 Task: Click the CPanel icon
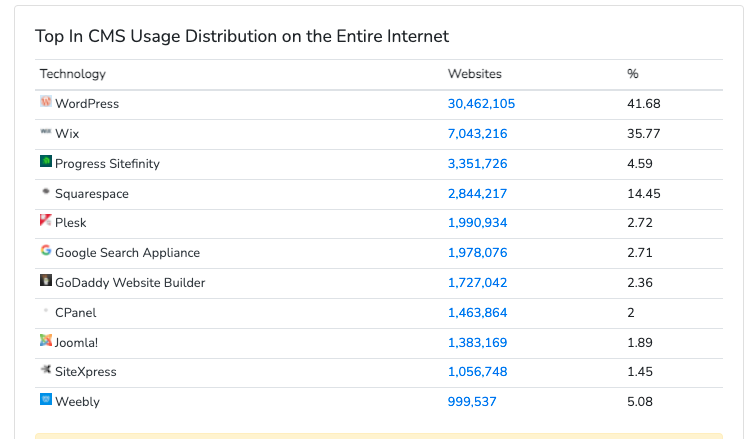coord(46,310)
